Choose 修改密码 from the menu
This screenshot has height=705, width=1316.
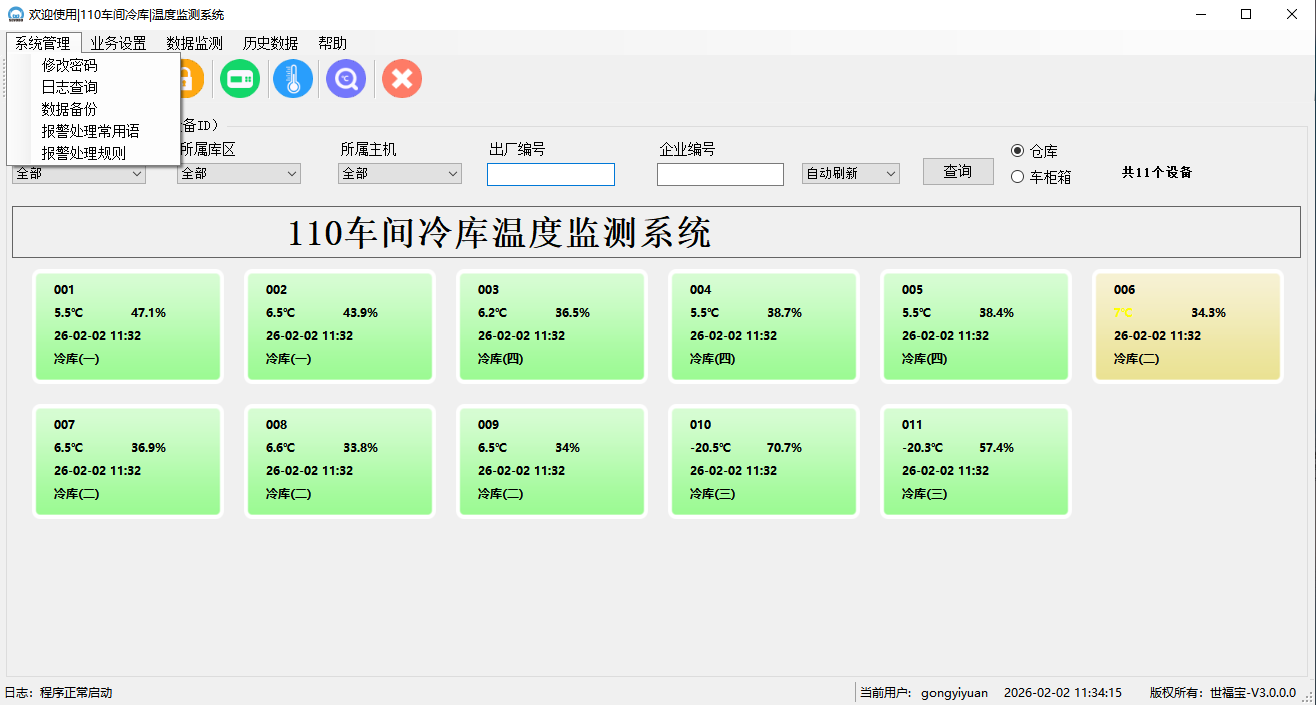click(70, 65)
